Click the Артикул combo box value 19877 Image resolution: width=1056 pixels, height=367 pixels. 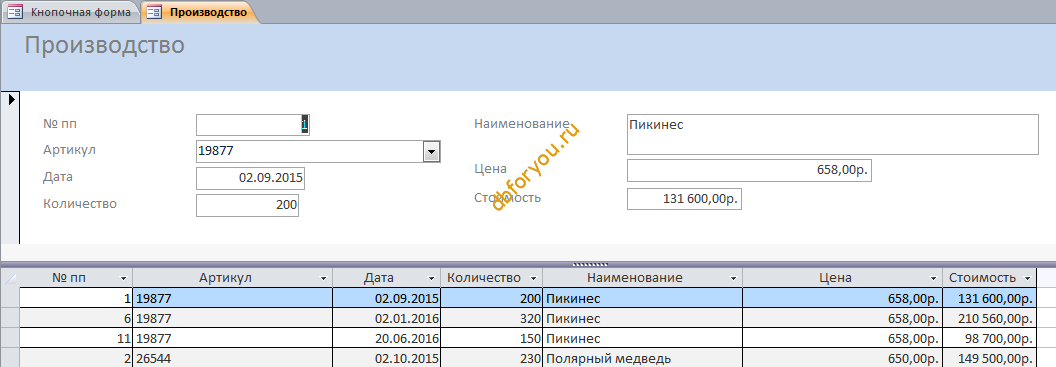point(309,152)
